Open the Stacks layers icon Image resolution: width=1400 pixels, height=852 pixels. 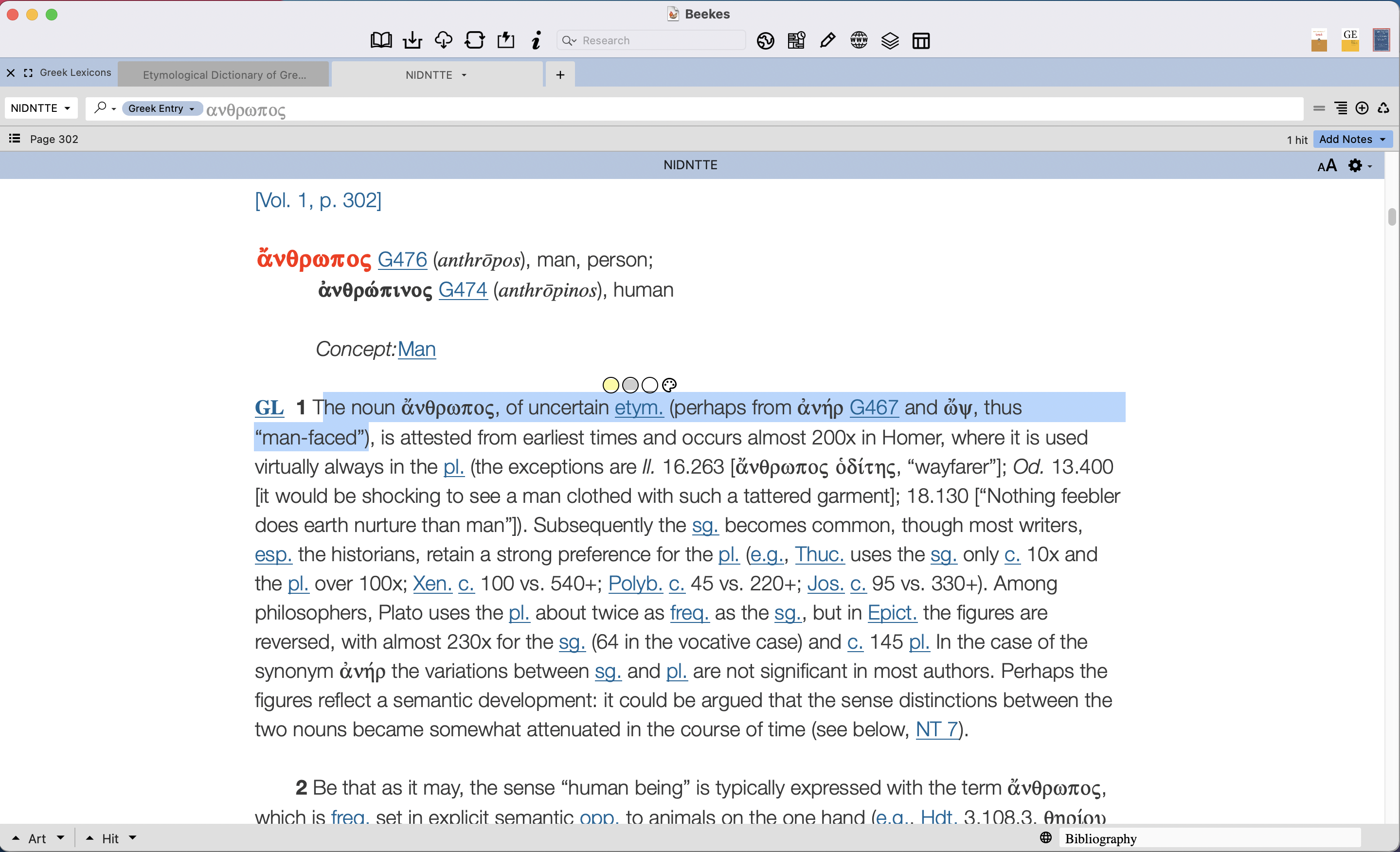pyautogui.click(x=890, y=40)
